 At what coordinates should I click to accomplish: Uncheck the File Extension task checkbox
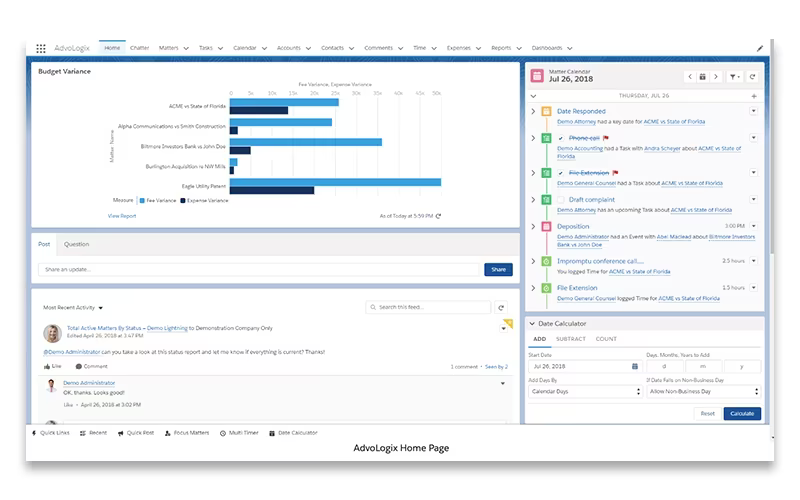click(561, 173)
